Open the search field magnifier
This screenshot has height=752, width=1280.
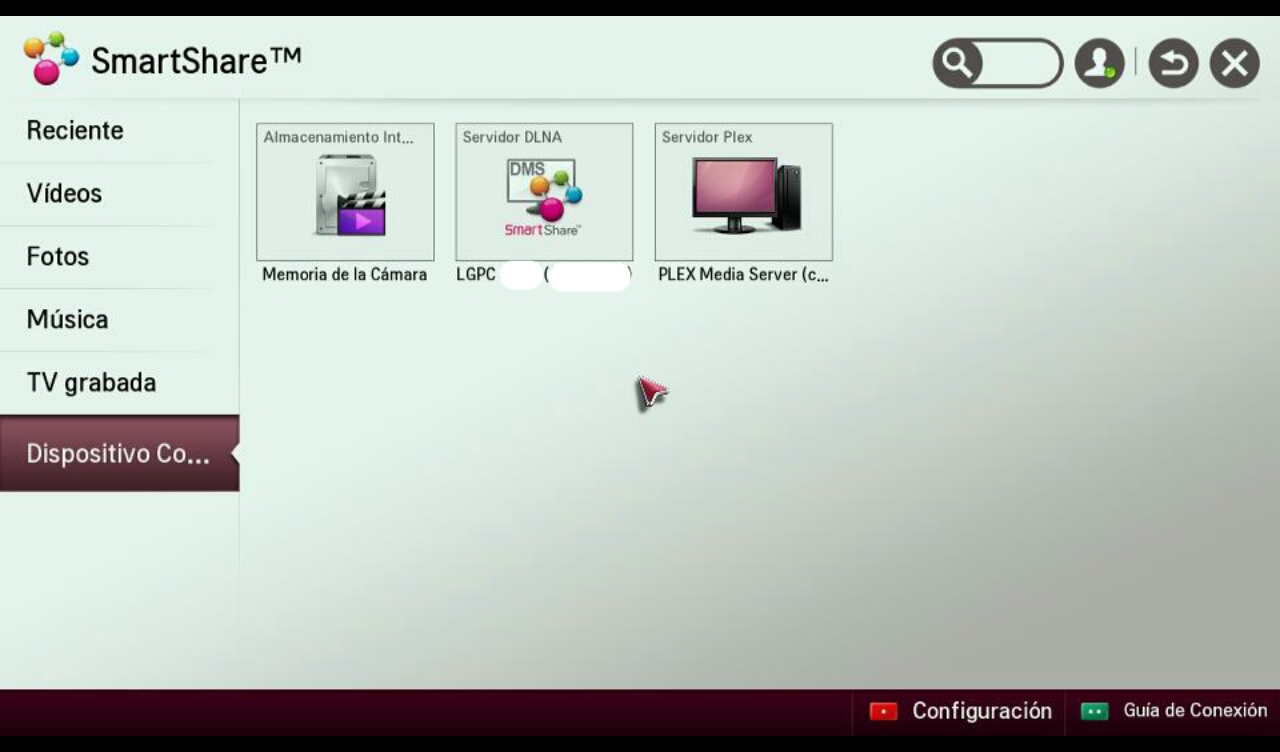[x=957, y=64]
